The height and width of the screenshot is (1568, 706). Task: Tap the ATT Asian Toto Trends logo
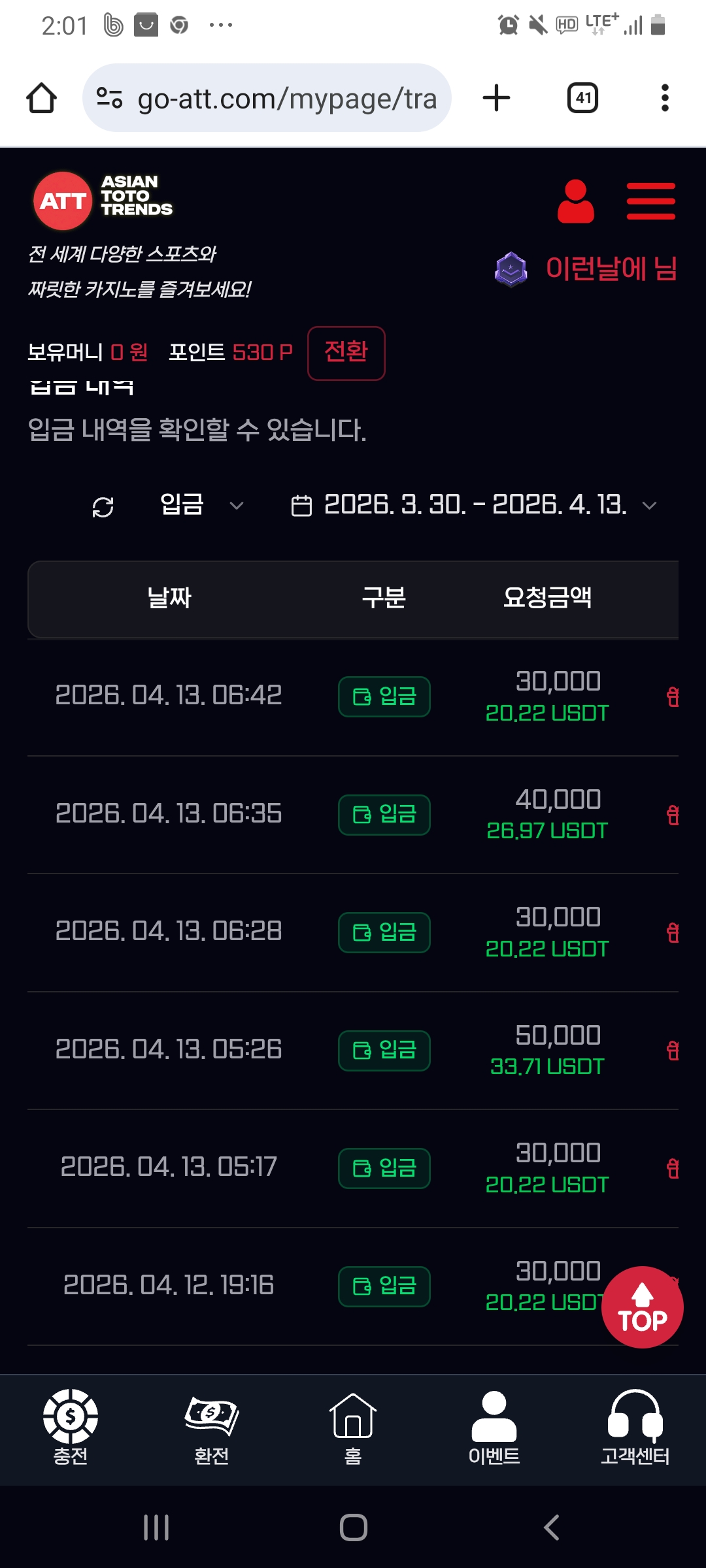click(x=103, y=201)
